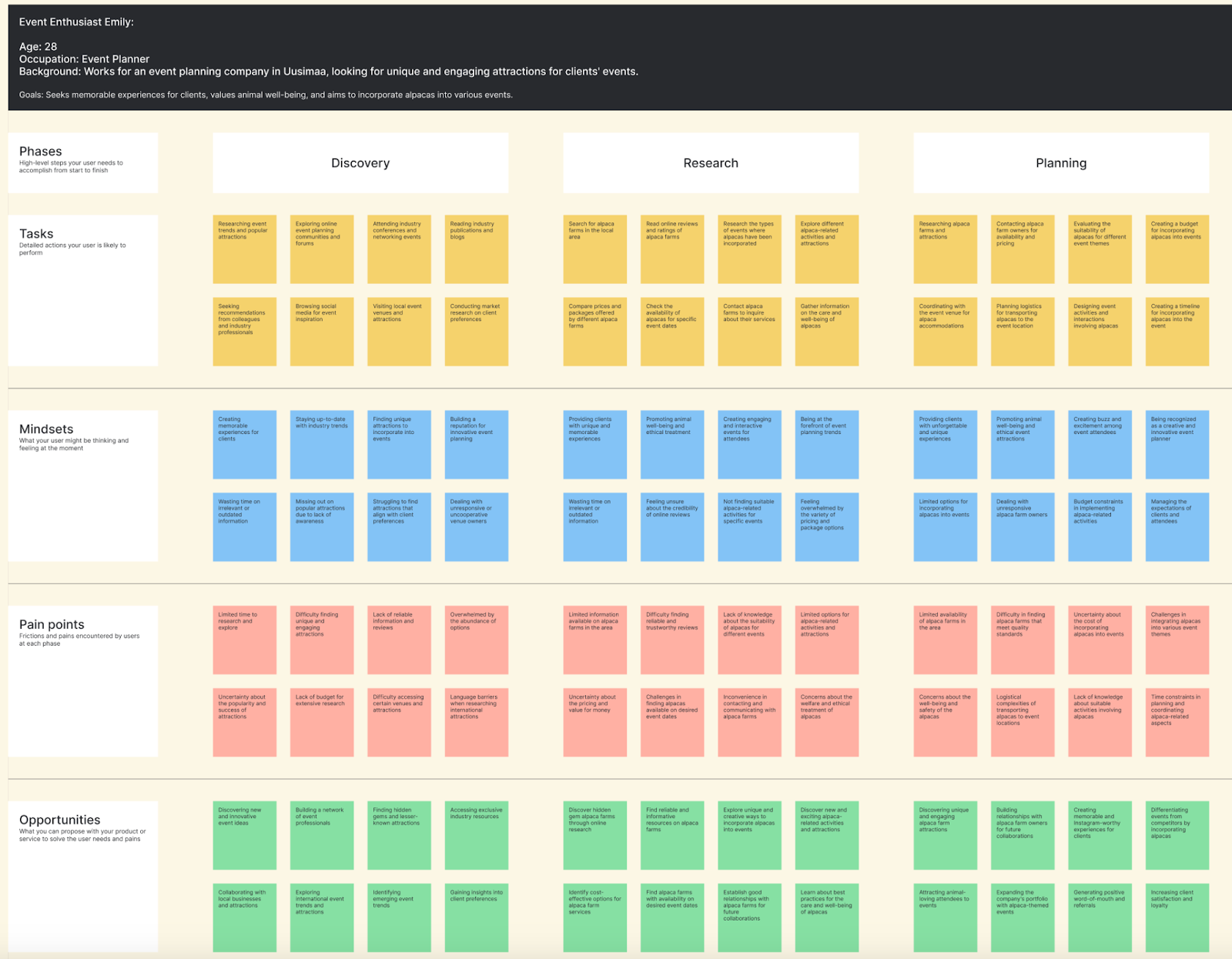The image size is (1232, 959).
Task: Click 'Read online reviews and ratings' sticky note
Action: [672, 249]
